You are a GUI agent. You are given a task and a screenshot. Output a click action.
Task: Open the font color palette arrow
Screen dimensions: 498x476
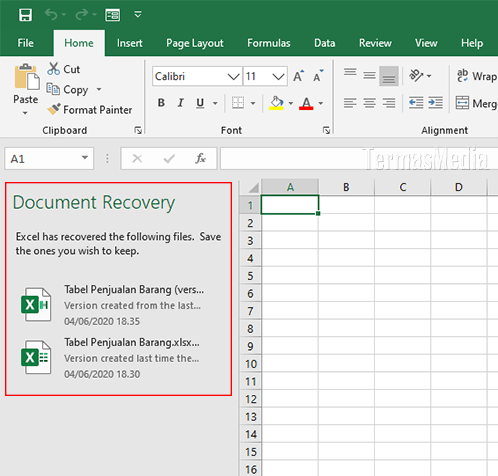point(321,103)
